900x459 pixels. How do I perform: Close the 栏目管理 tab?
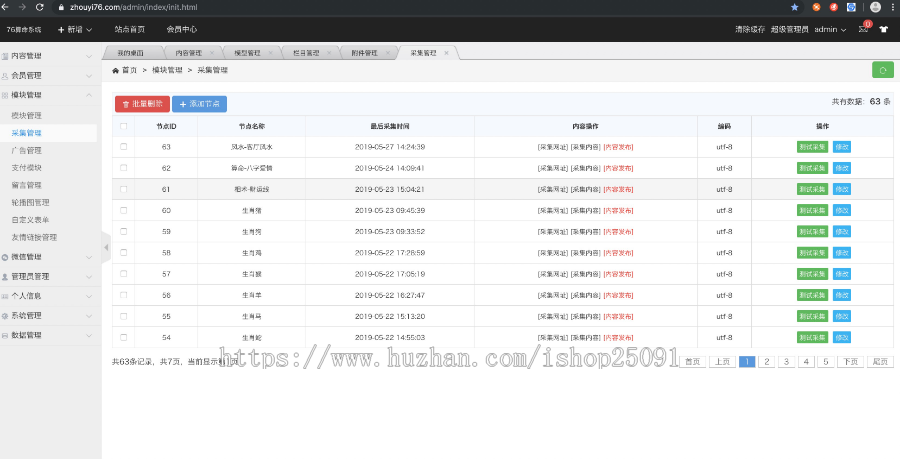tap(329, 53)
